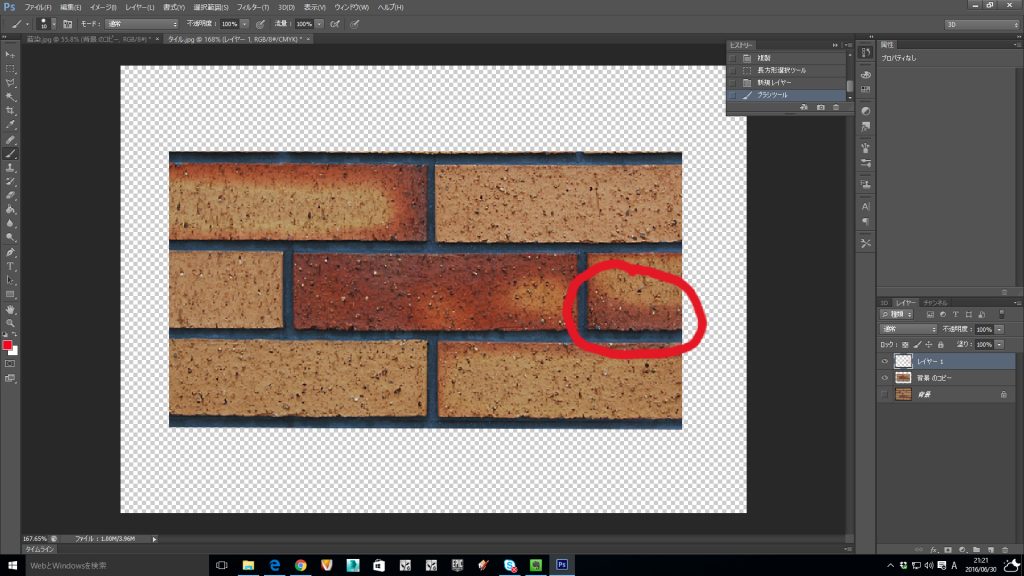Select the Hand tool

(x=10, y=309)
